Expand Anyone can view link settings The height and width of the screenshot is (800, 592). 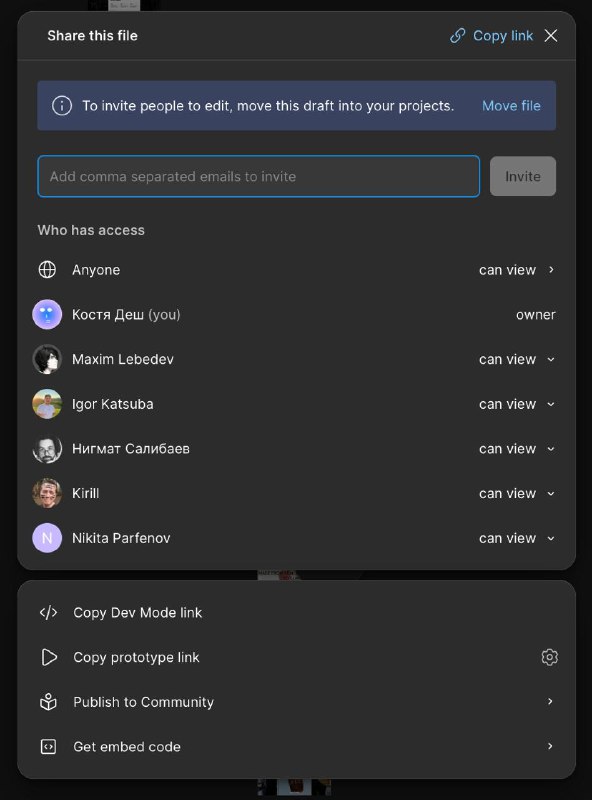click(517, 270)
